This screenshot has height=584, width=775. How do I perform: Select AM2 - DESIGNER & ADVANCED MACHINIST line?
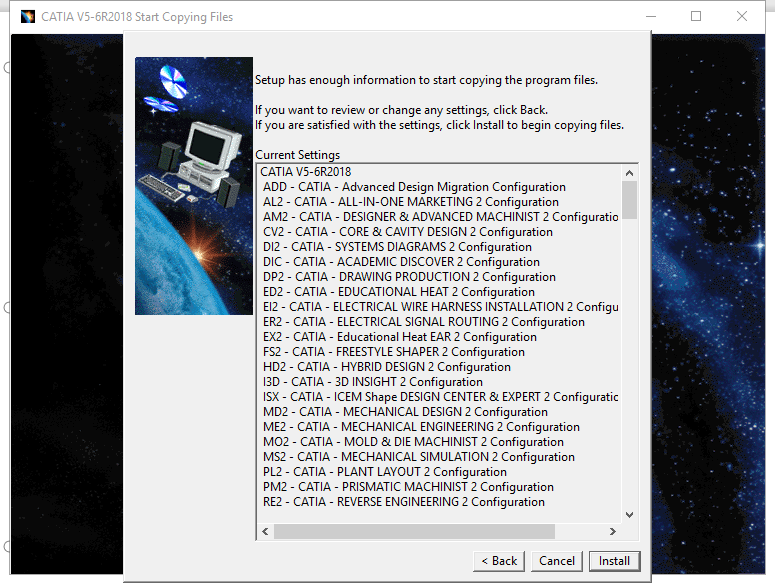tap(440, 217)
